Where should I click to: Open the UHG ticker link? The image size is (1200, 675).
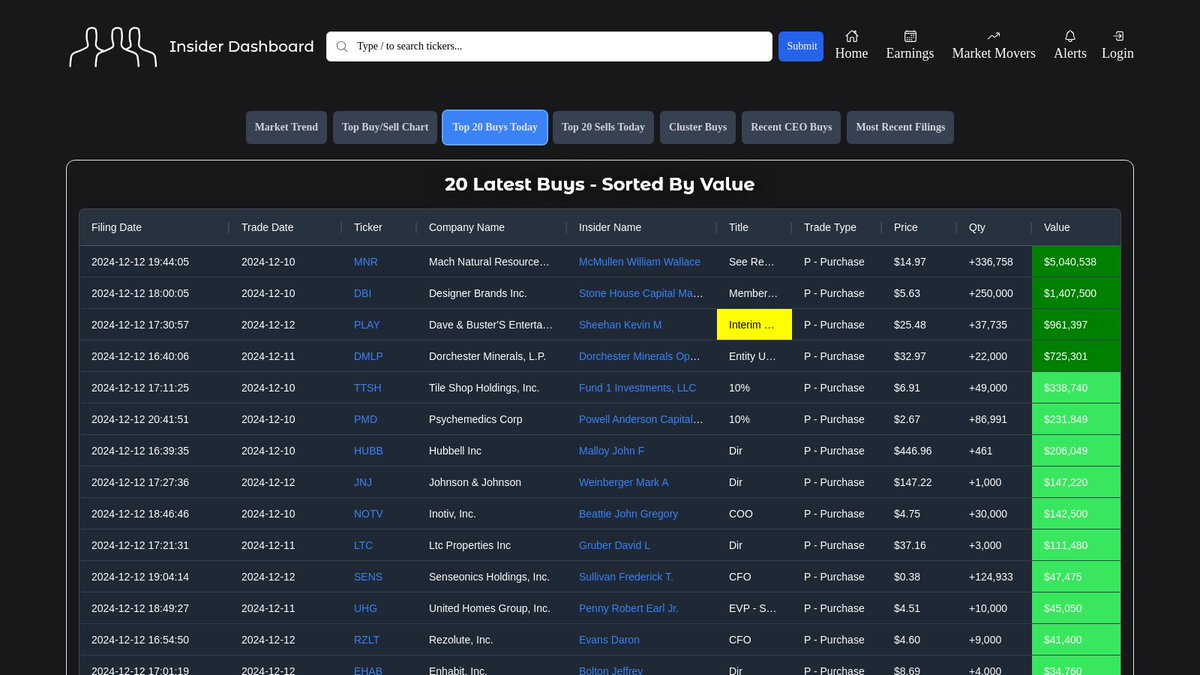point(365,608)
